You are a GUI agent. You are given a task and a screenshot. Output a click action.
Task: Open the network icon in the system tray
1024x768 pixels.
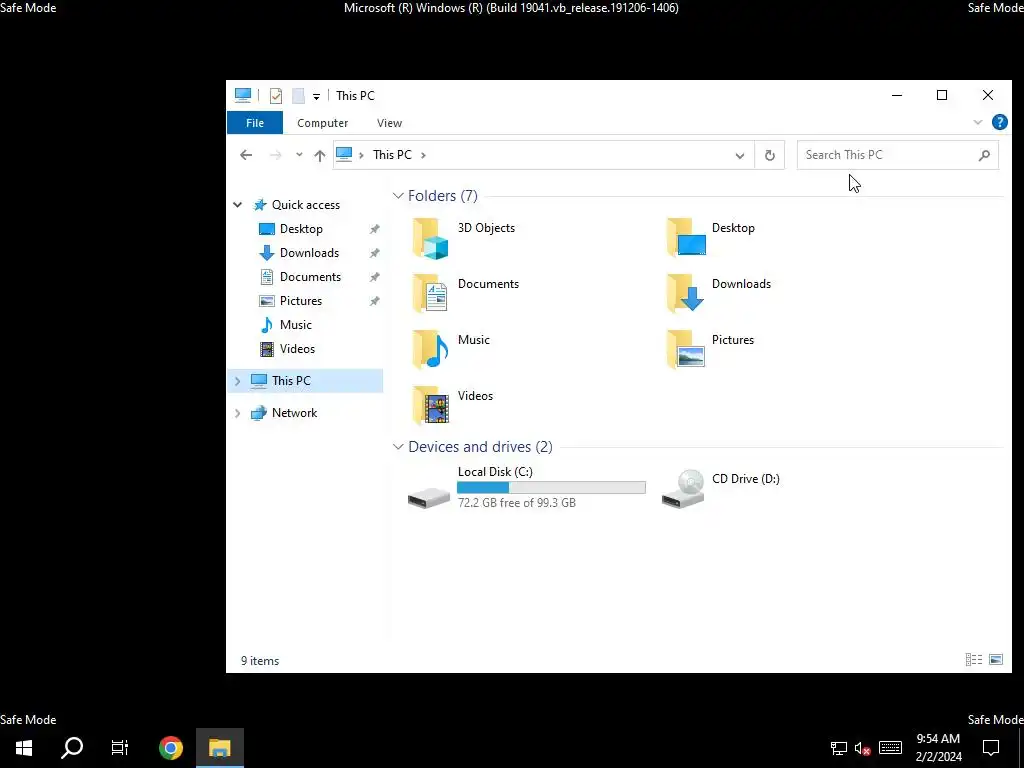tap(839, 748)
